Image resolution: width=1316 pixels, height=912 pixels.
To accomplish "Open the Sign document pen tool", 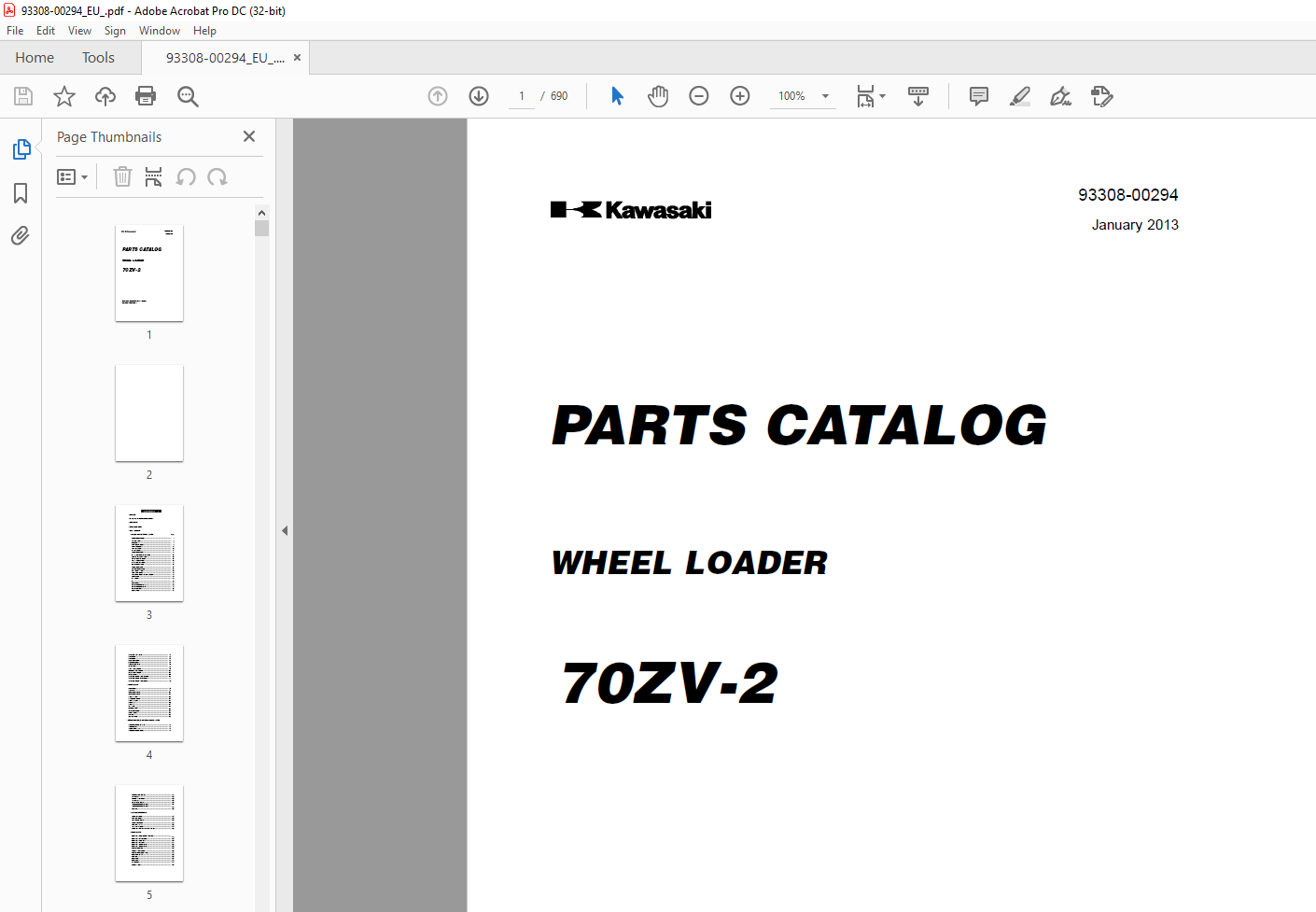I will tap(1060, 96).
